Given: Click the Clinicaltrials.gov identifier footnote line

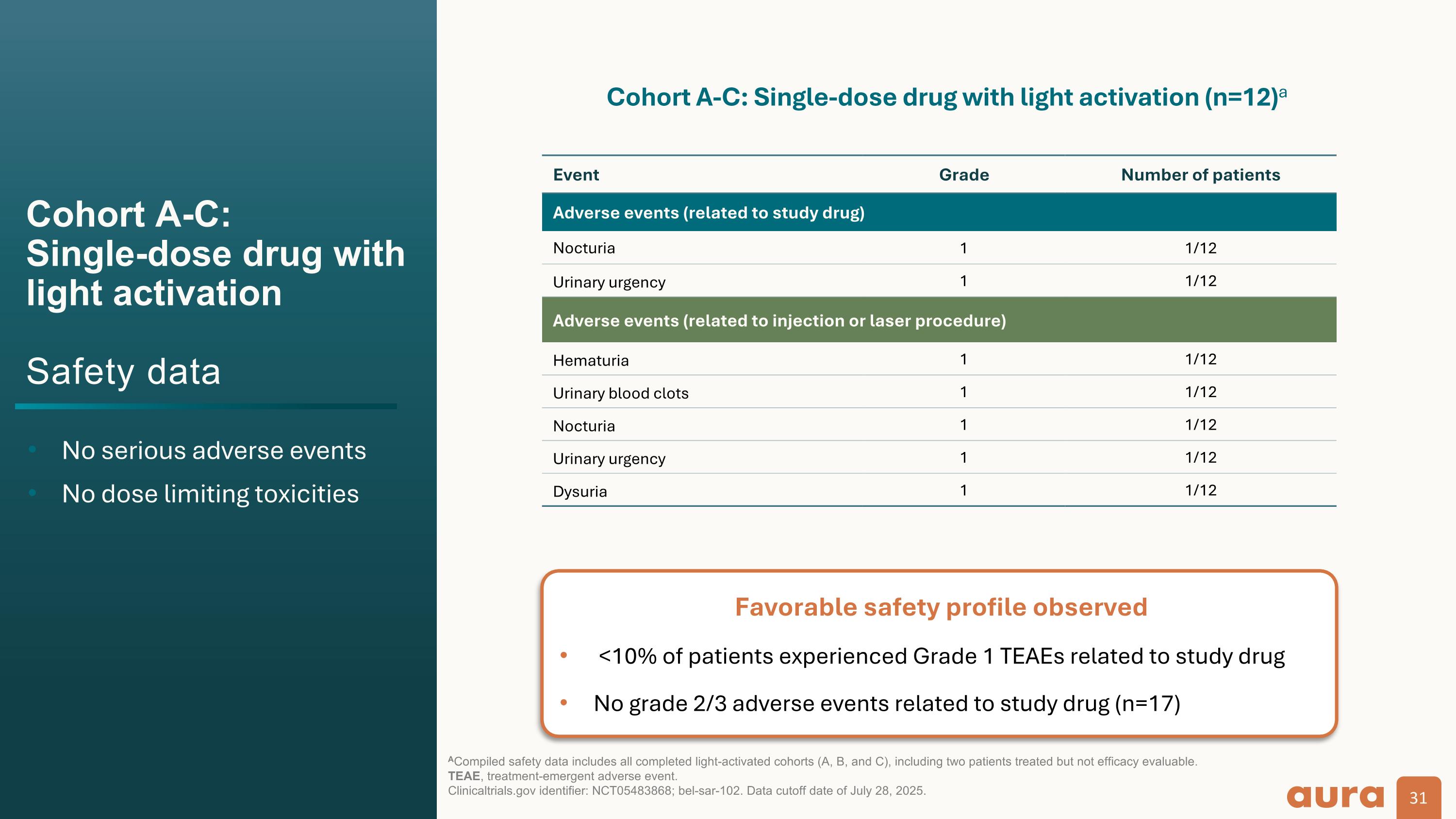Looking at the screenshot, I should click(687, 790).
